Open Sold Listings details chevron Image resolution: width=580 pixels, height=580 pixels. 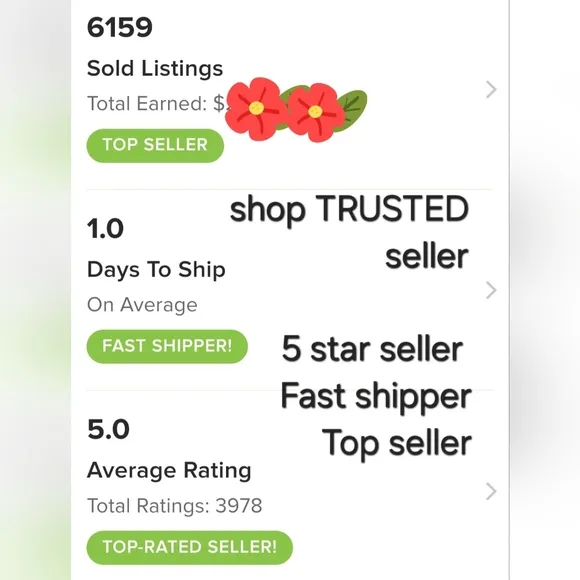click(x=491, y=90)
